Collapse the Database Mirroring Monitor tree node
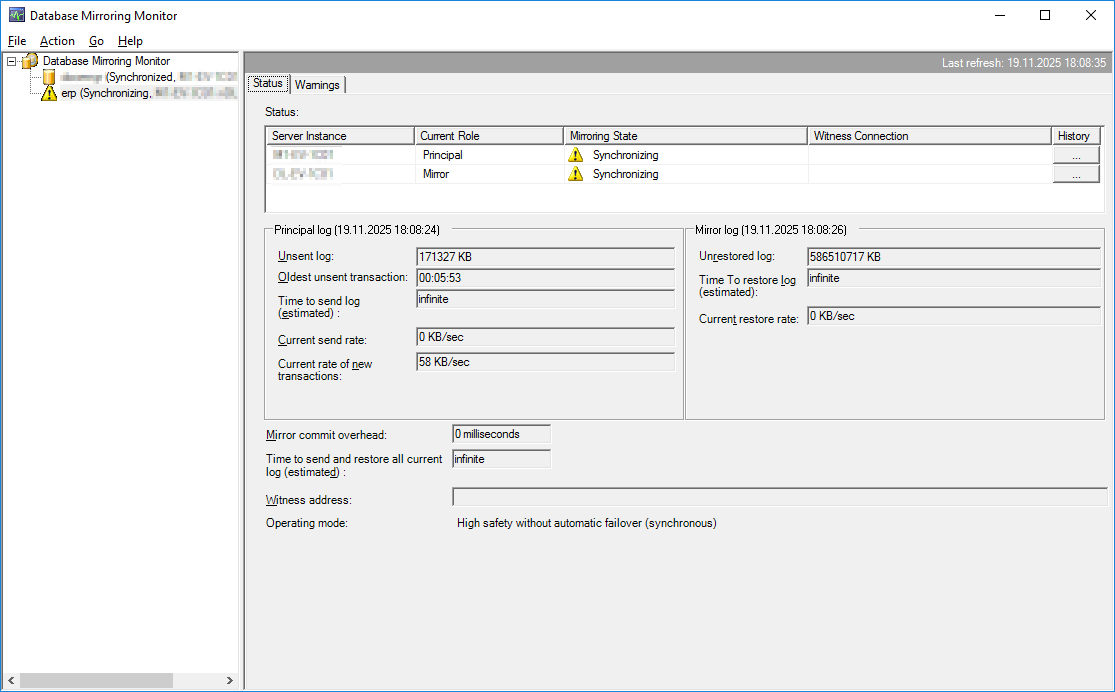Screen dimensions: 1115x692 pos(11,61)
